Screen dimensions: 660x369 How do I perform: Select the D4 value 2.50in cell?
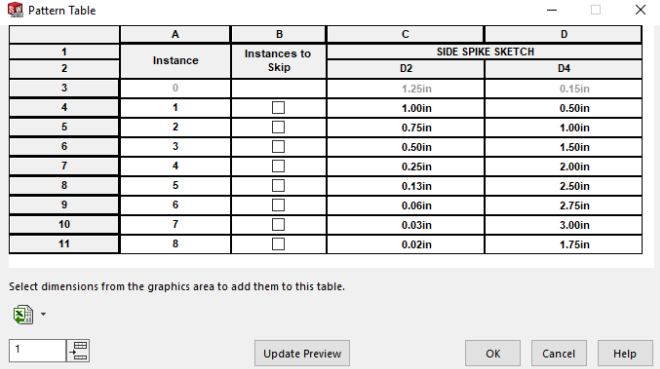click(564, 186)
